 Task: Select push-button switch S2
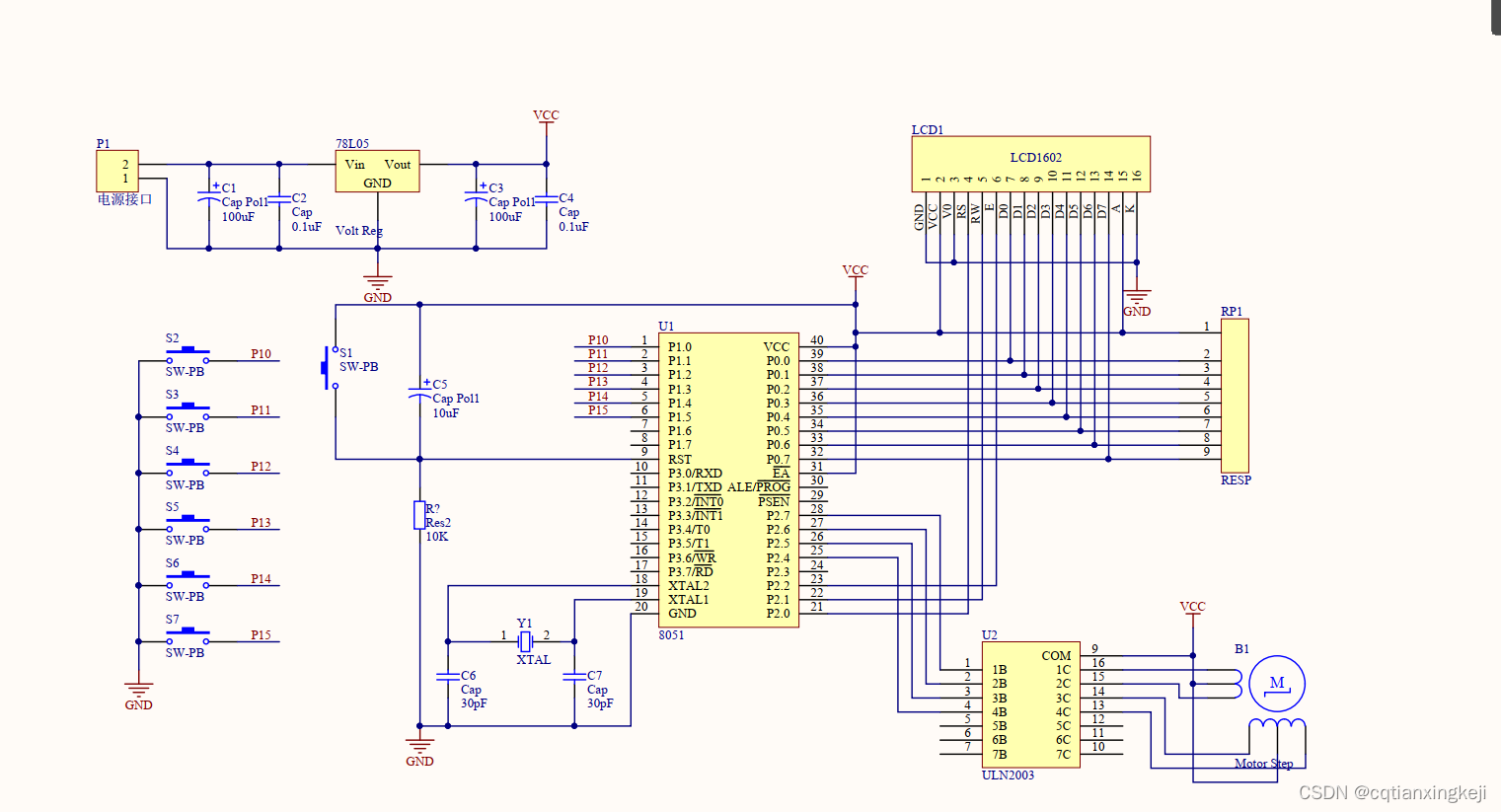(188, 356)
